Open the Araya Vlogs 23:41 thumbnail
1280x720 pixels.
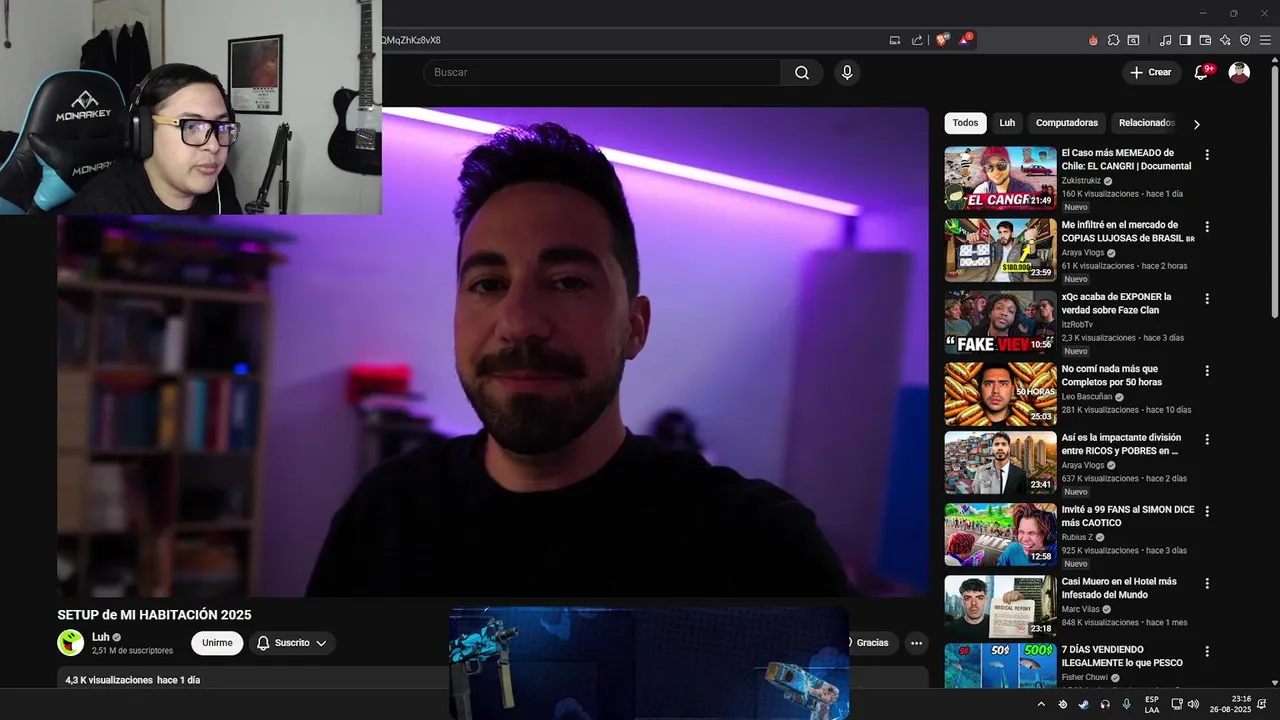coord(1000,462)
